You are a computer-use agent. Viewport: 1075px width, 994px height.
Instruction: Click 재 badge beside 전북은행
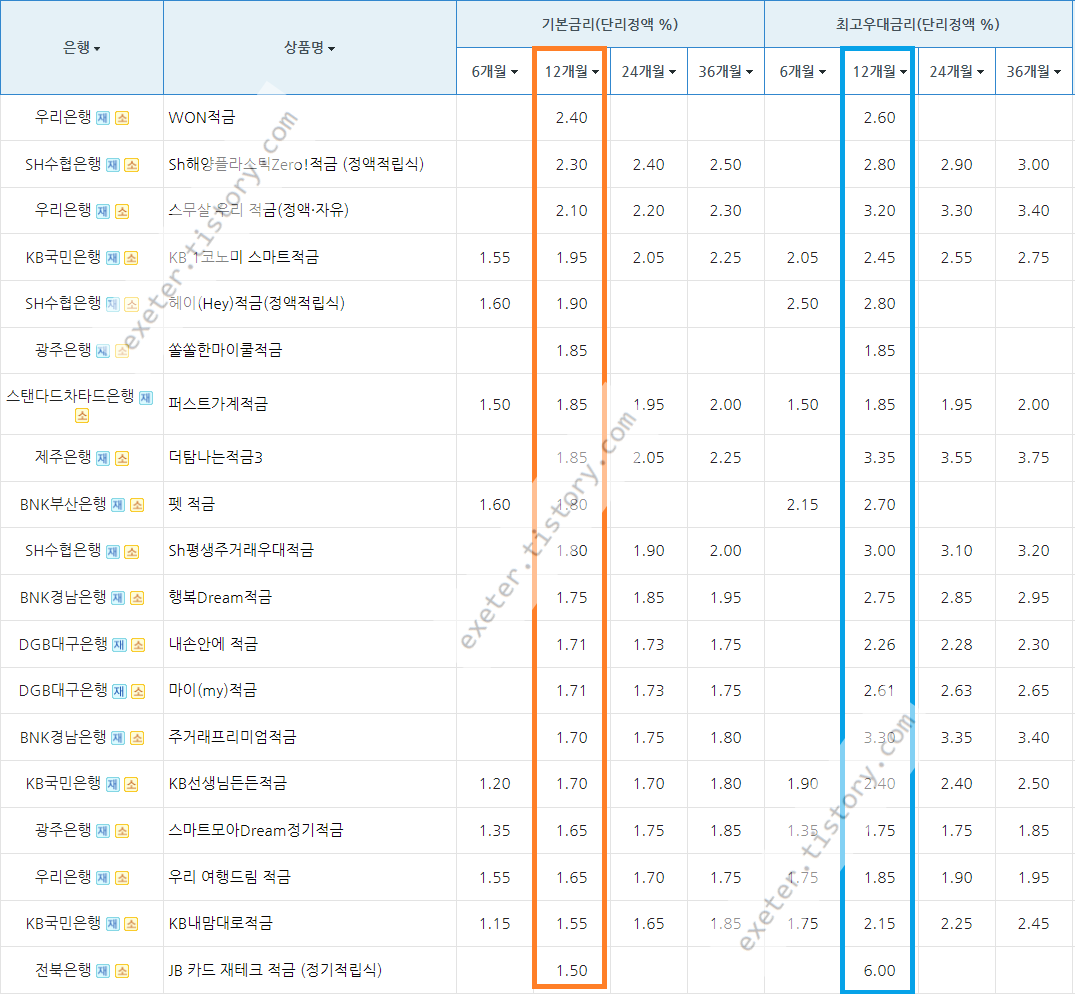pos(103,971)
